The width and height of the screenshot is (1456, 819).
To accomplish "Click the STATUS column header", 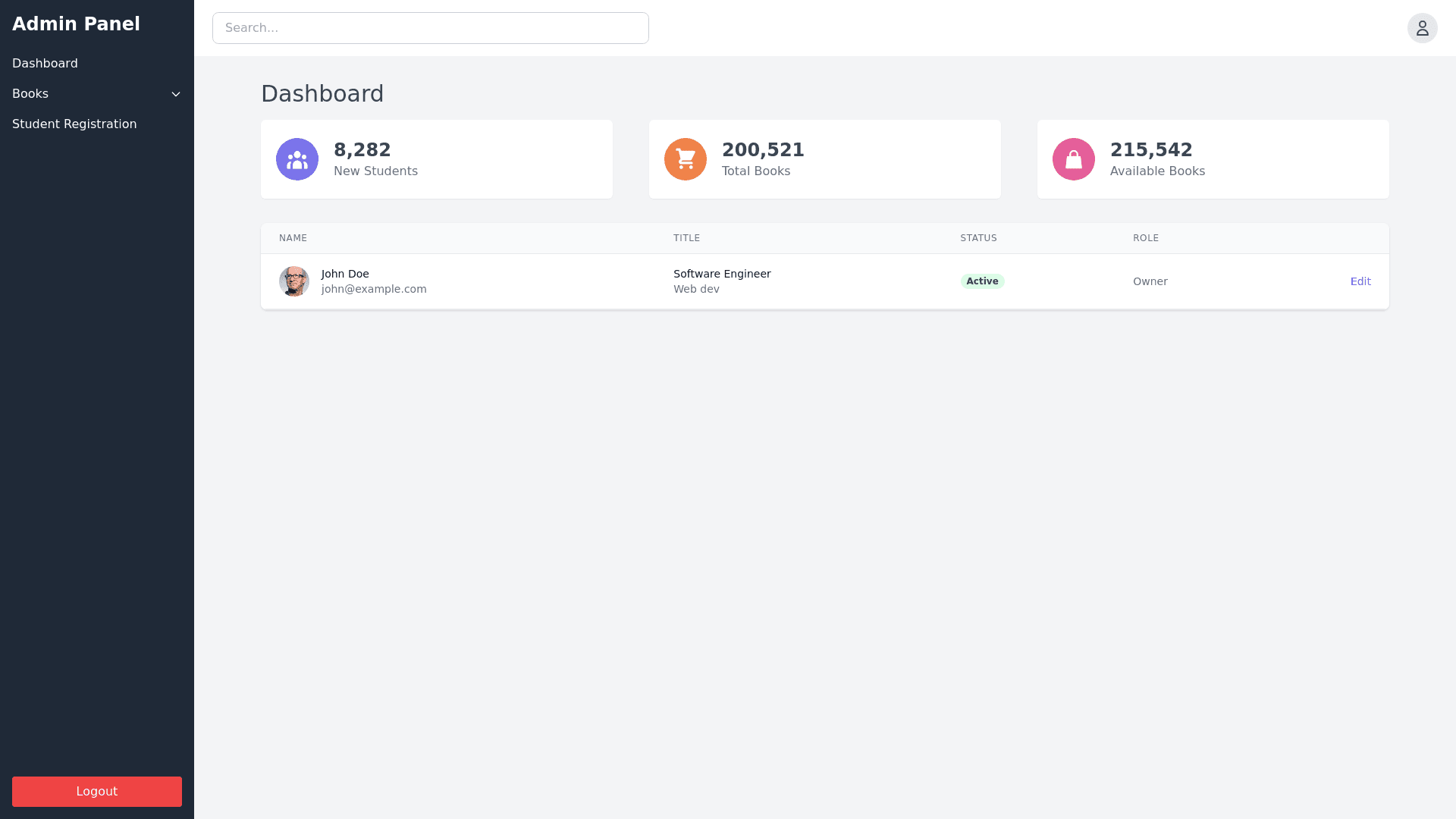I will (x=978, y=237).
